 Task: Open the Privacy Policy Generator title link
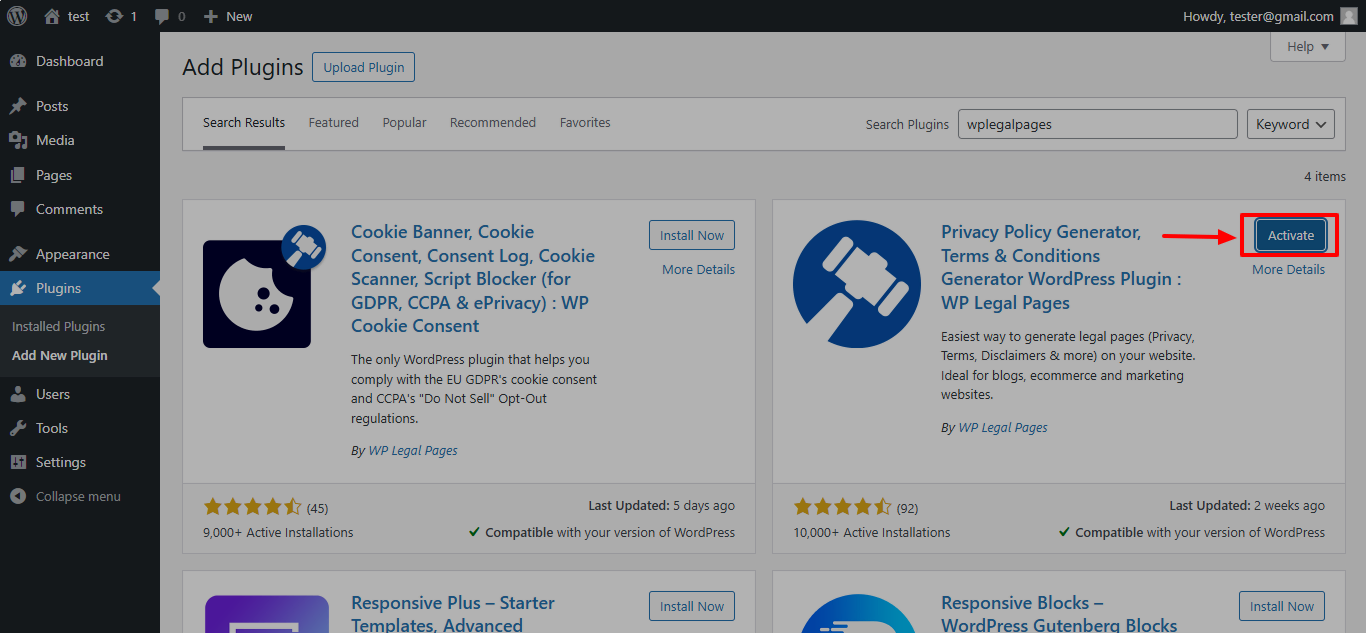pos(1060,267)
